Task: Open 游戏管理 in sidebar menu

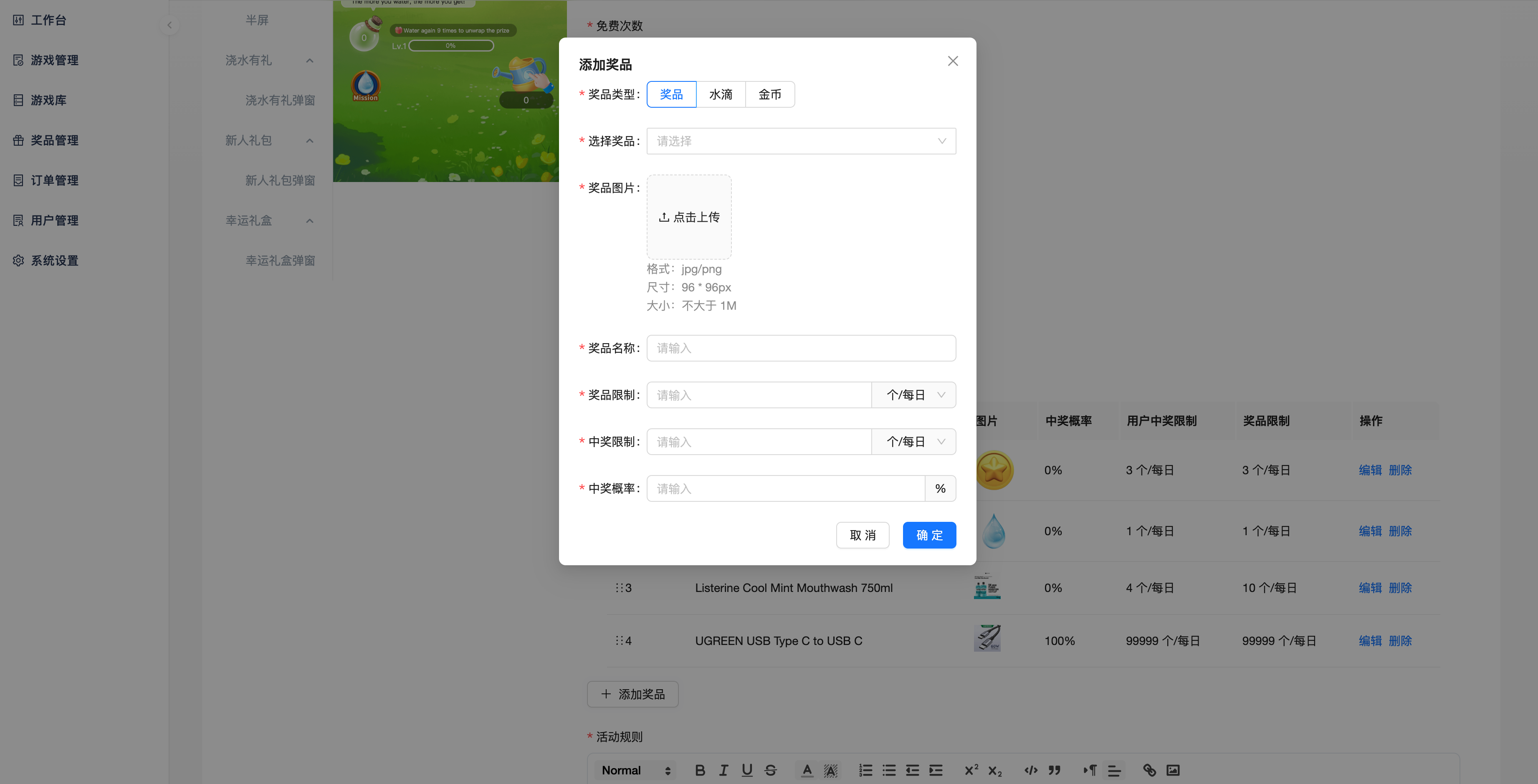Action: tap(54, 60)
